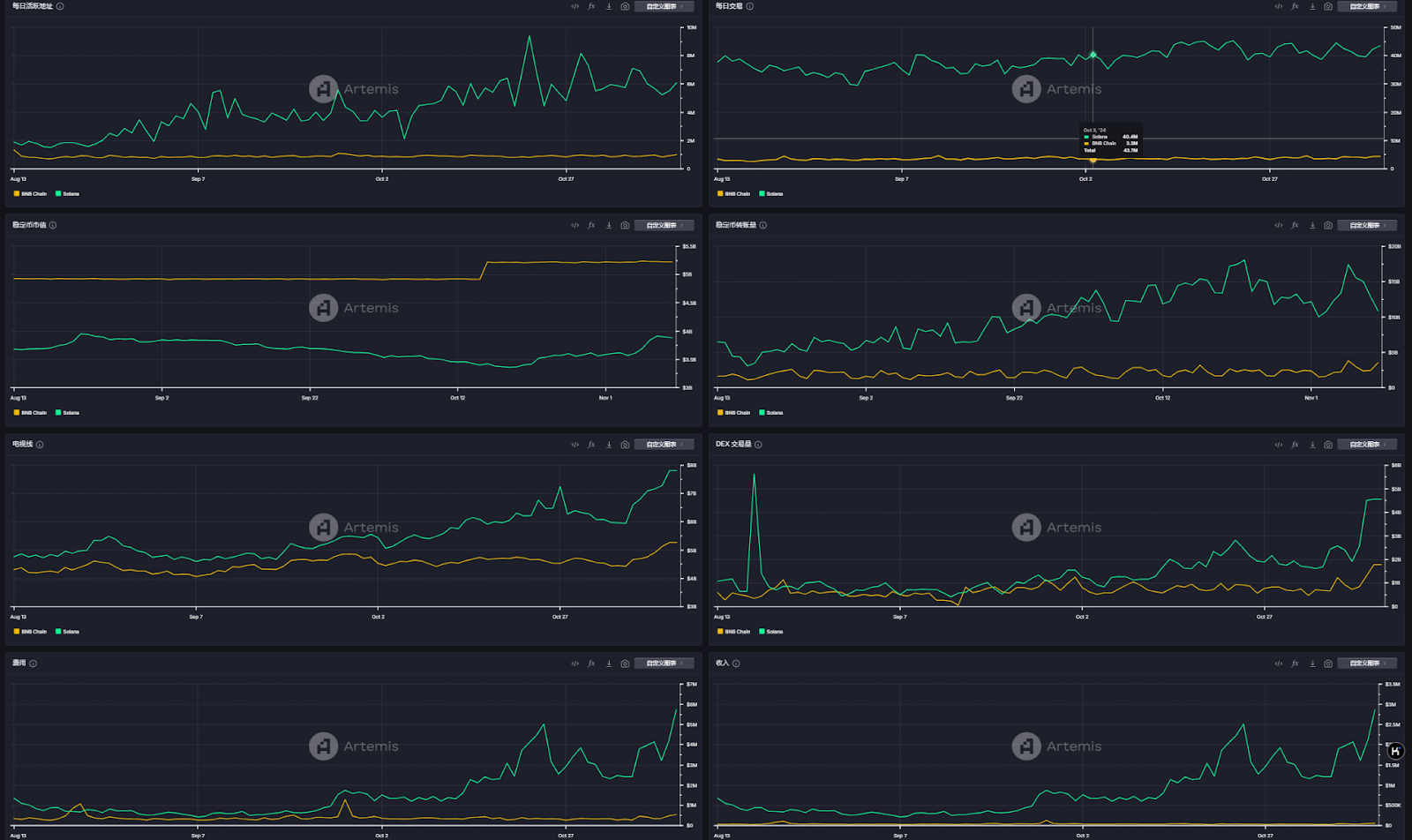Hide Solana series in 稳定币转账量 legend
Image resolution: width=1412 pixels, height=840 pixels.
click(x=770, y=412)
